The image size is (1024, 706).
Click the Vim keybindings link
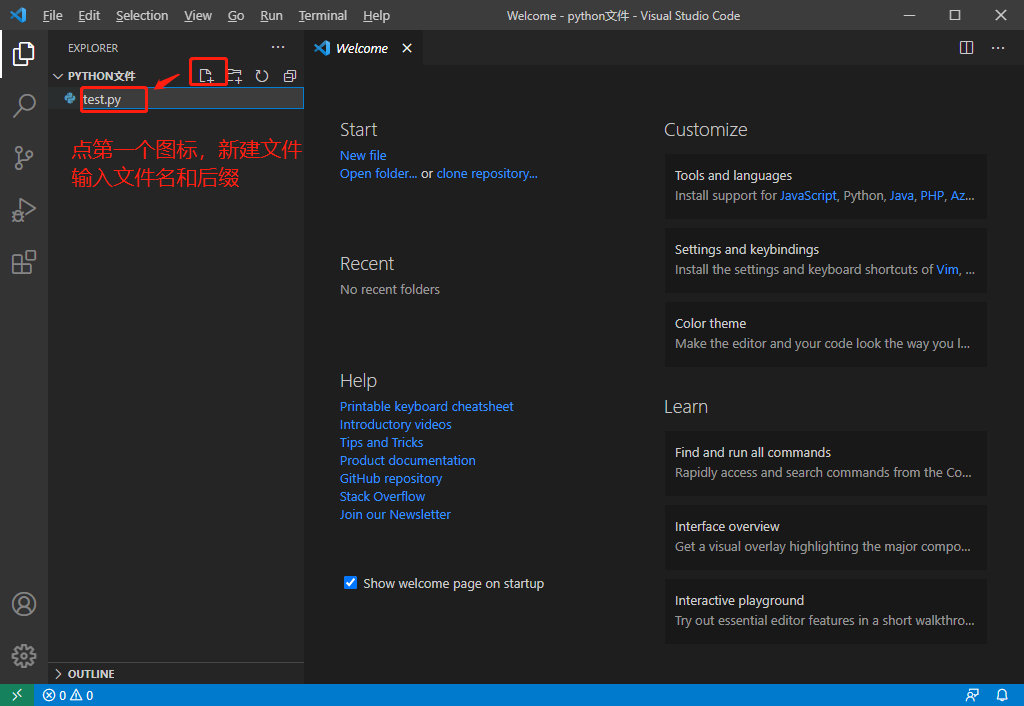coord(947,269)
